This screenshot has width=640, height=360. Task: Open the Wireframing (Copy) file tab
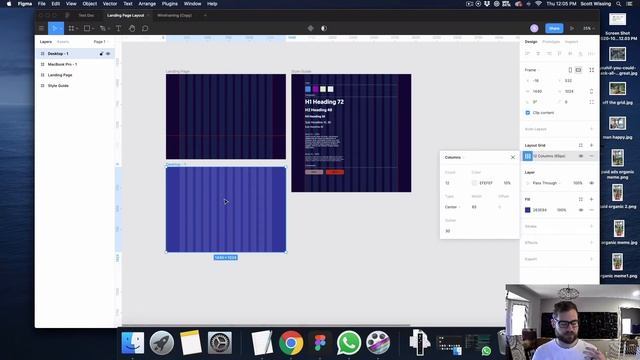[174, 16]
